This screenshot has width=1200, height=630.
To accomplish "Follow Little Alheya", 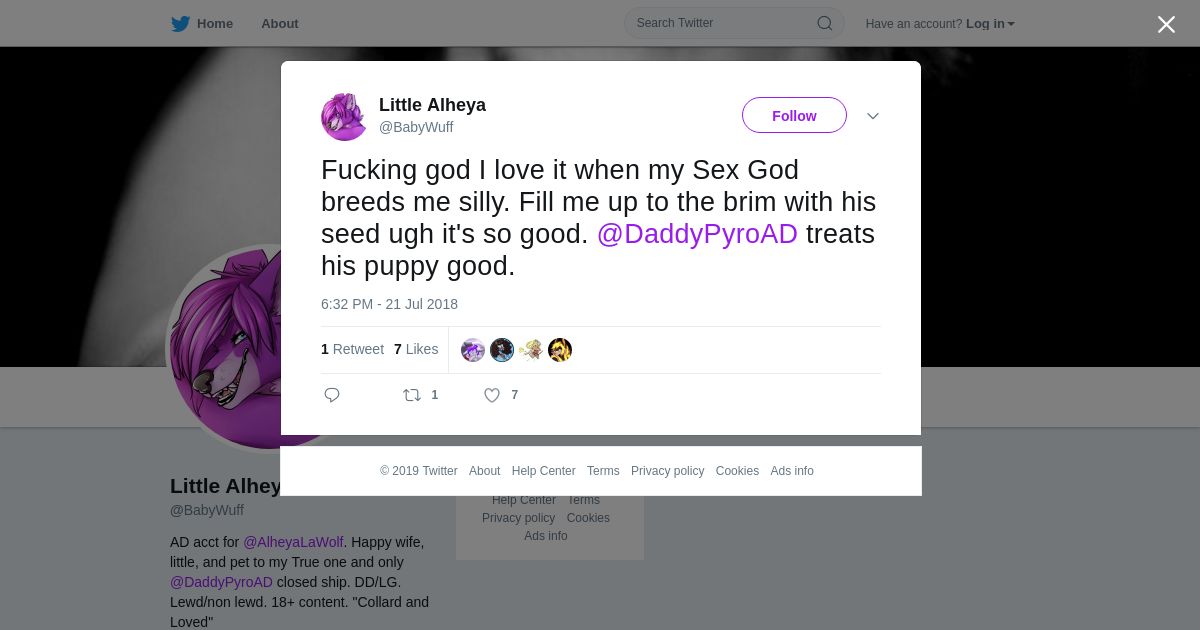I will coord(794,116).
